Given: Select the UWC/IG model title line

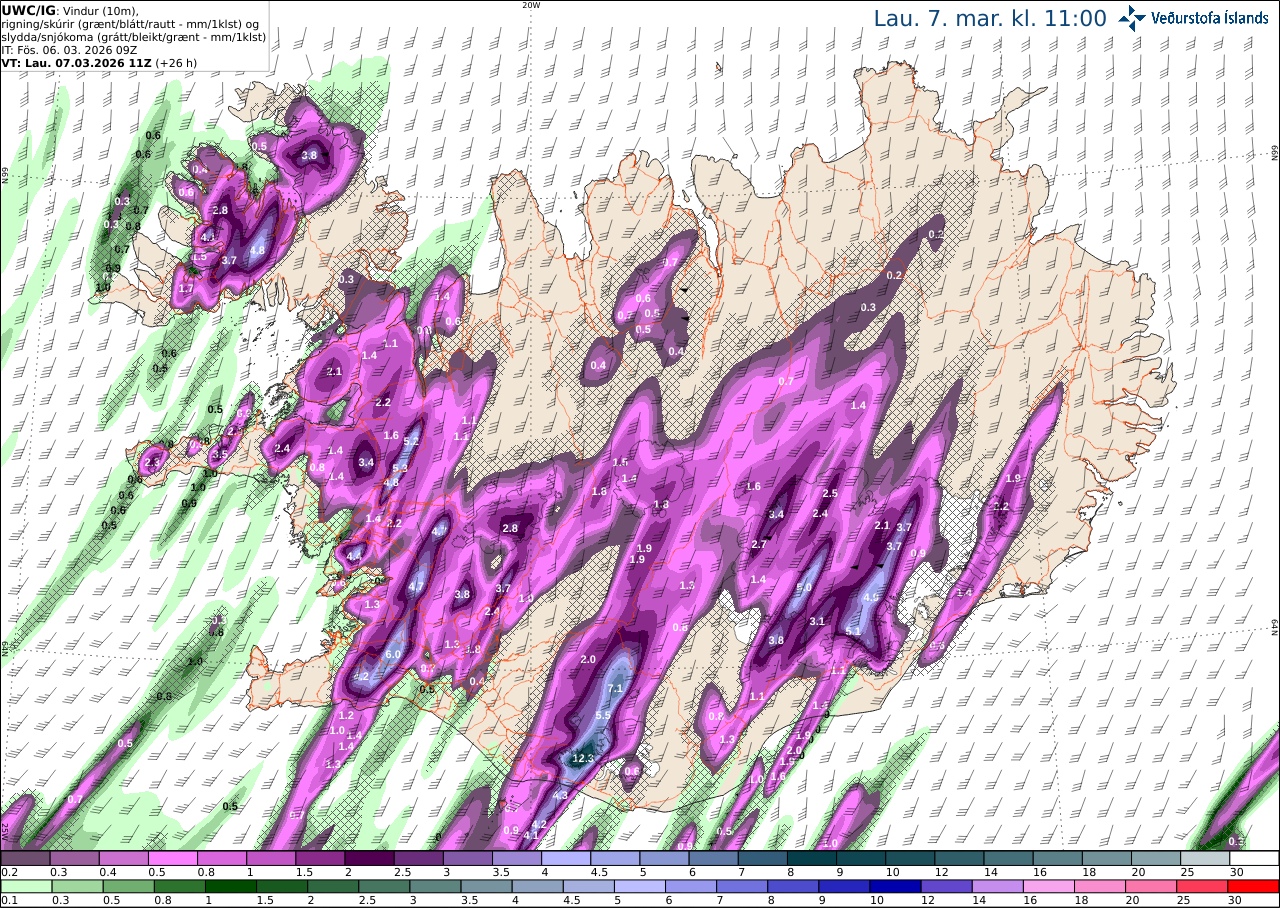Looking at the screenshot, I should (x=70, y=10).
